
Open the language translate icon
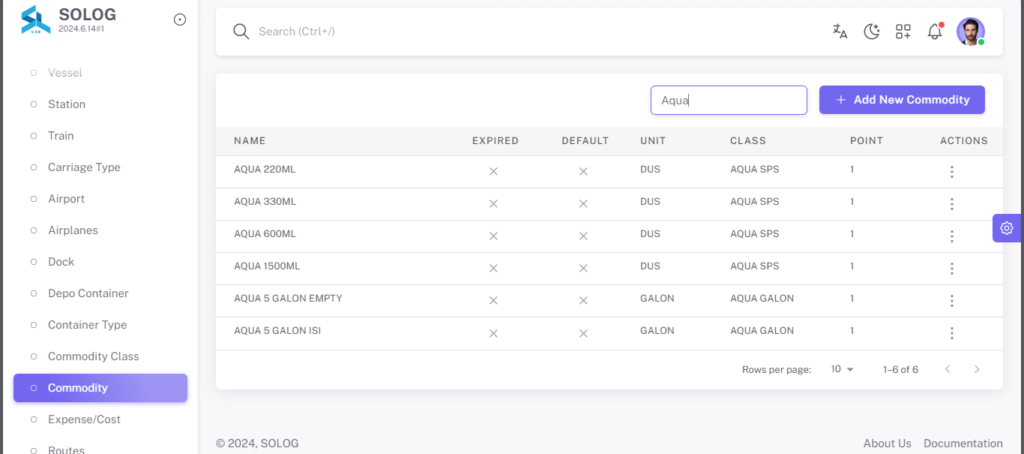(x=840, y=31)
